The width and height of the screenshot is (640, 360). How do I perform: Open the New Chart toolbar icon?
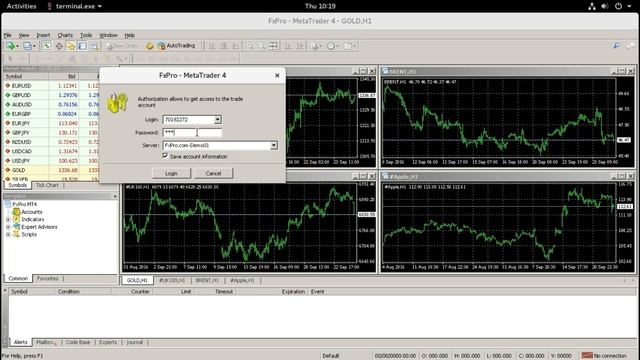[11, 46]
